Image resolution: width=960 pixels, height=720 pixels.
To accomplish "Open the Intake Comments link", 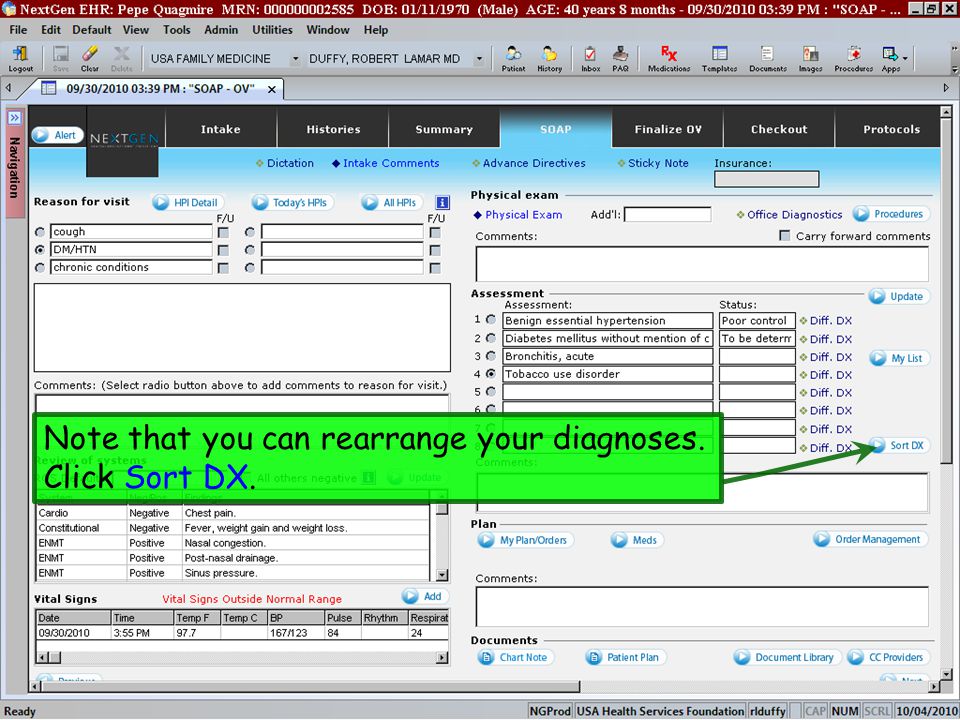I will click(x=386, y=163).
